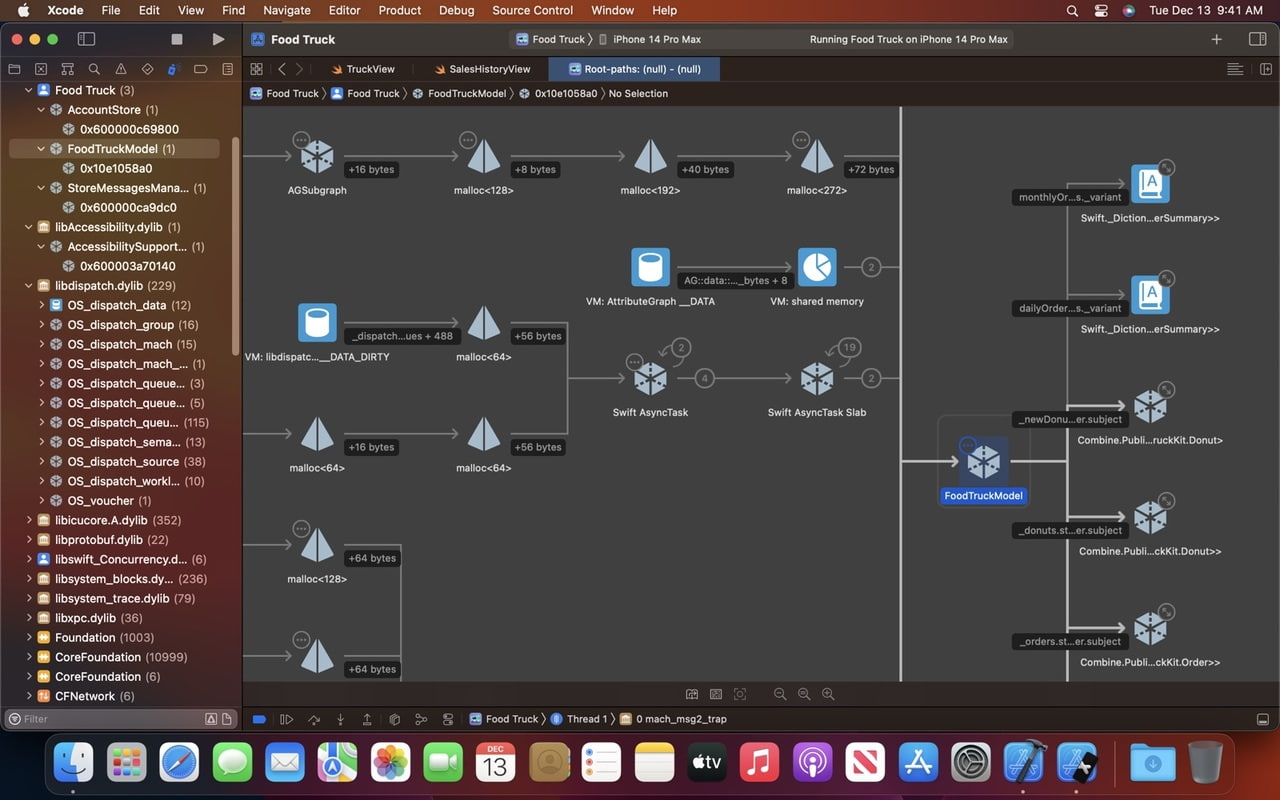Viewport: 1280px width, 800px height.
Task: Open the Issue navigator warning icon
Action: click(121, 68)
